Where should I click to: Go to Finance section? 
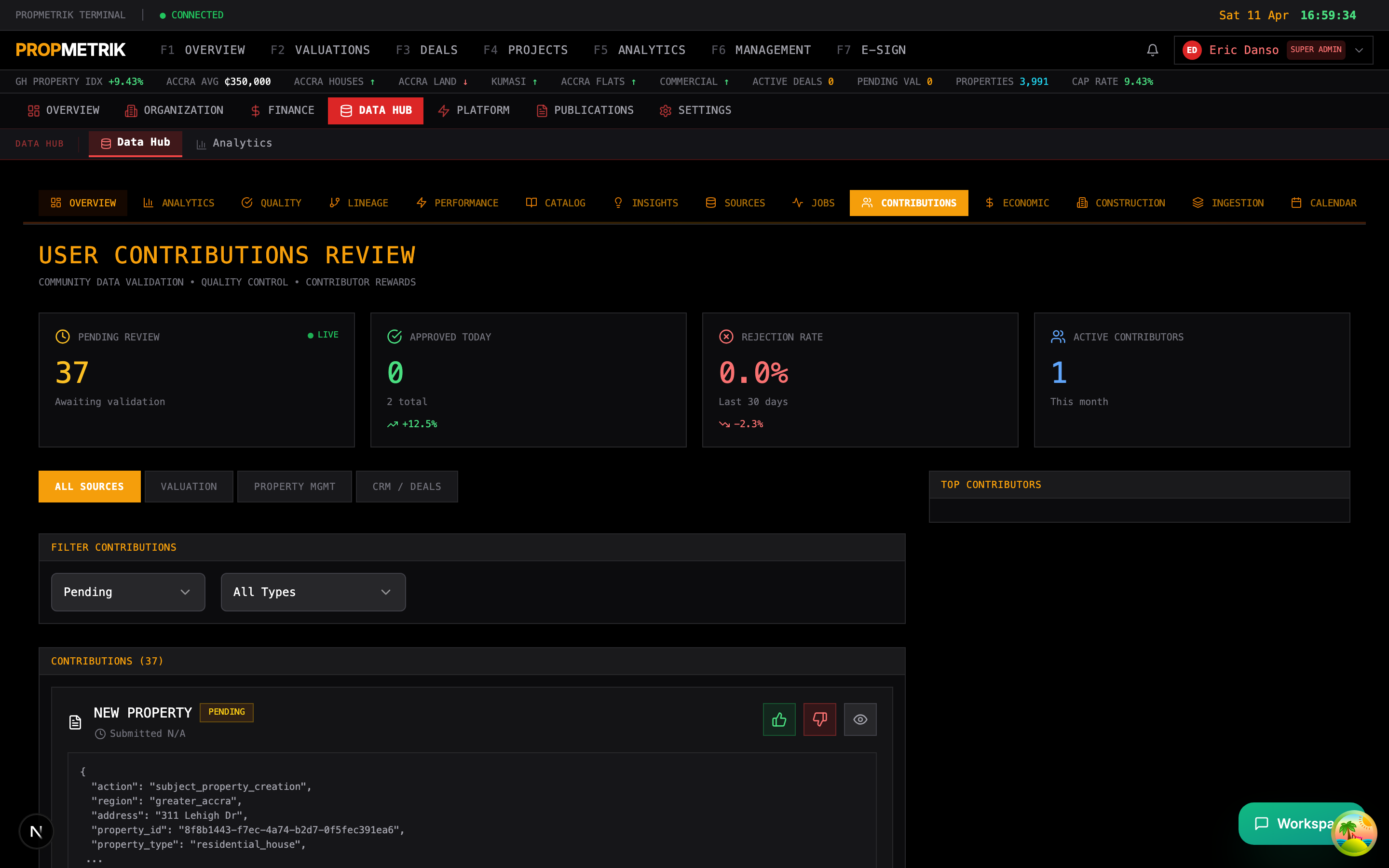283,110
